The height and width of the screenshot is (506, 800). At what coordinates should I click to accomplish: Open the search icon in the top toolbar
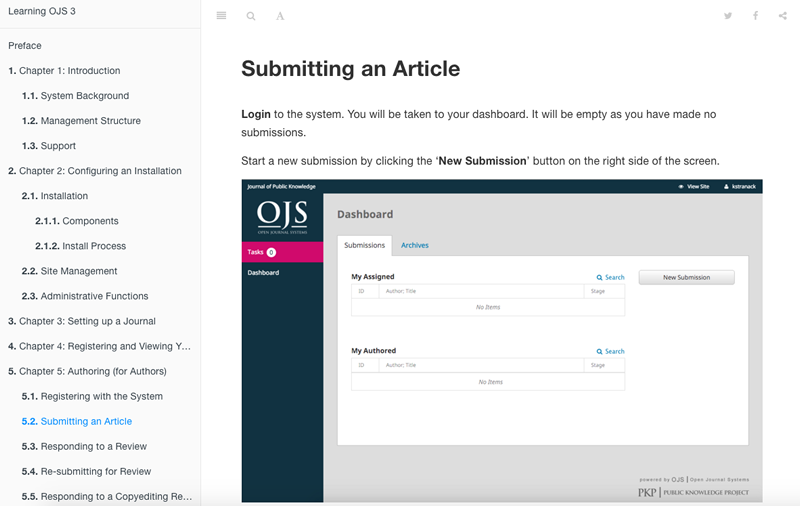click(x=251, y=16)
